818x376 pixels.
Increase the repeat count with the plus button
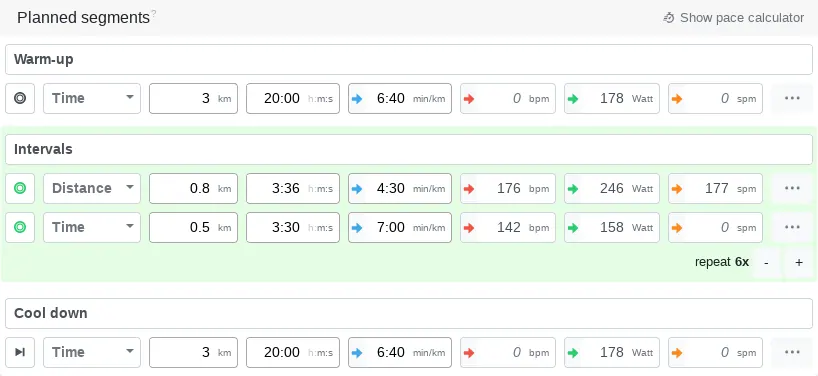pos(799,262)
